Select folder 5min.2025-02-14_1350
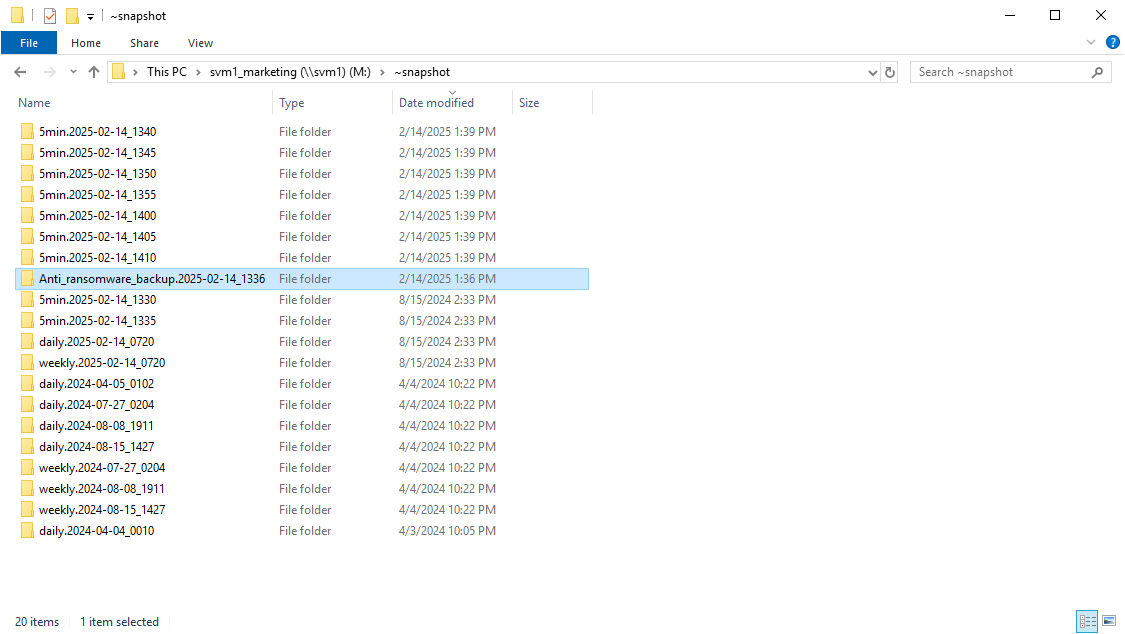 coord(98,174)
